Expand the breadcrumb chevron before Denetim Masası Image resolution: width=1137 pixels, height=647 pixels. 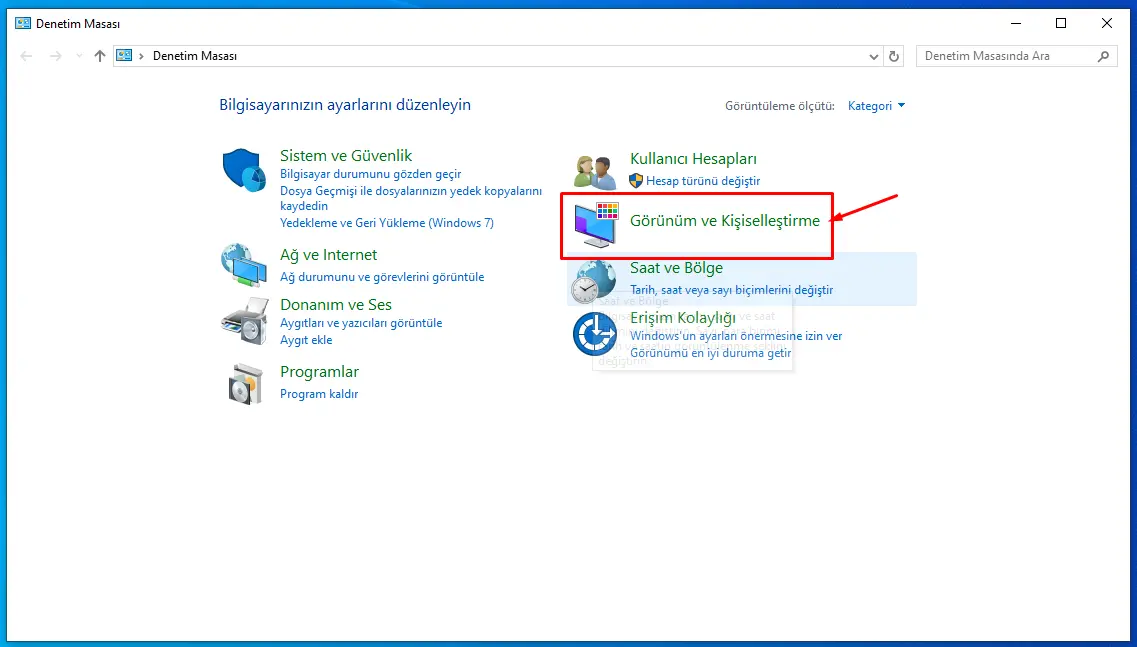[141, 56]
